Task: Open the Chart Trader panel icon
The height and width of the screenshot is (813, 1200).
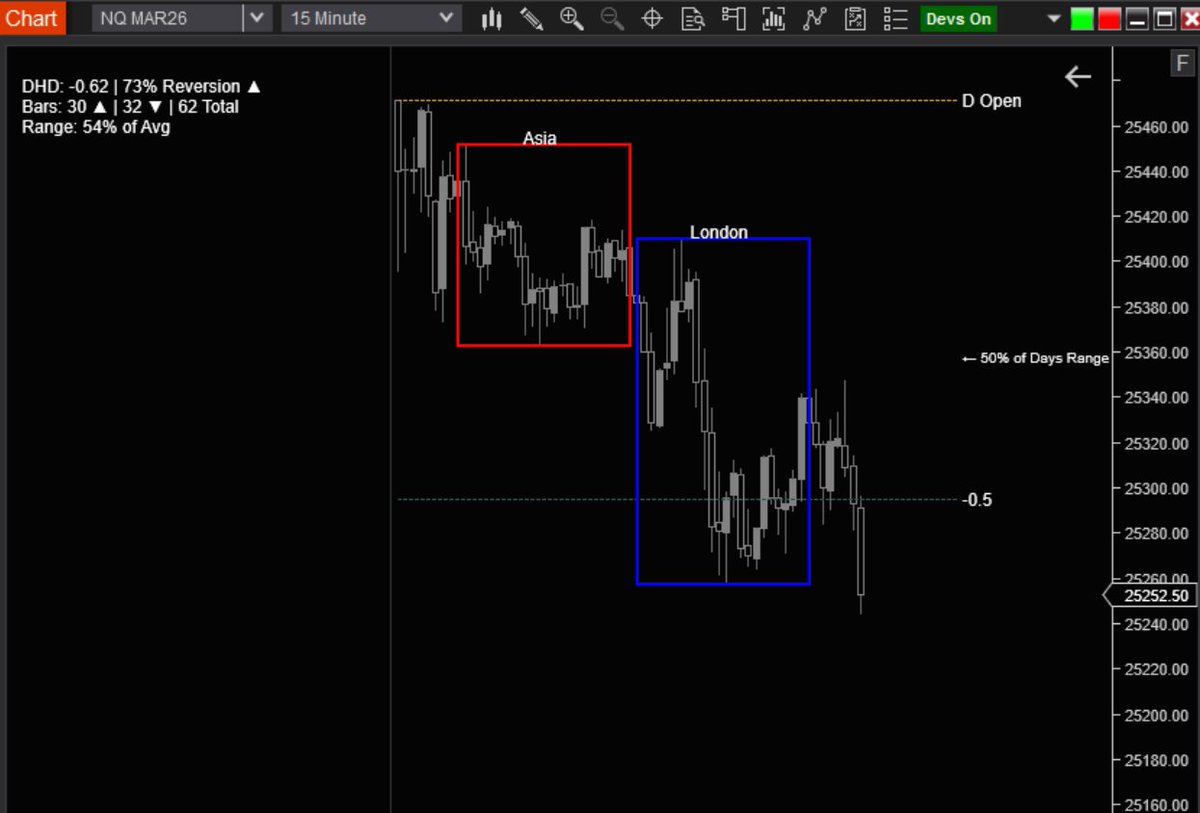Action: point(734,18)
